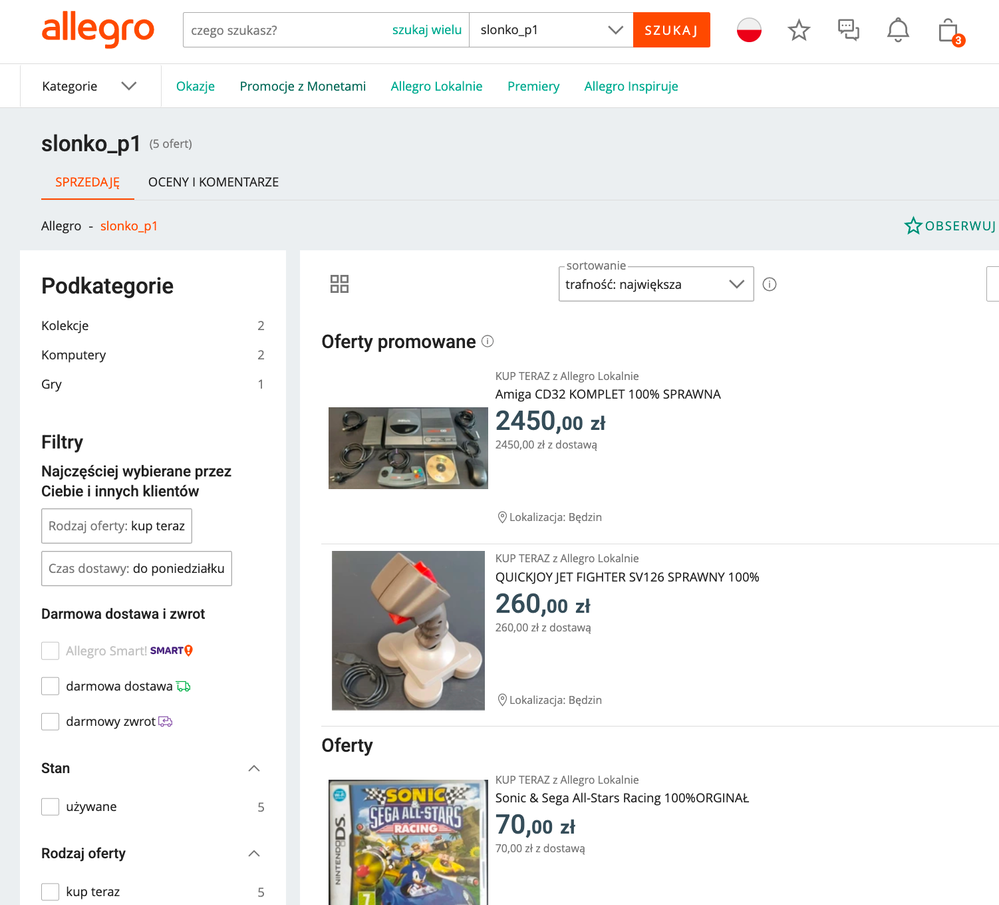
Task: Open Allegro Inspiruje menu item
Action: point(631,86)
